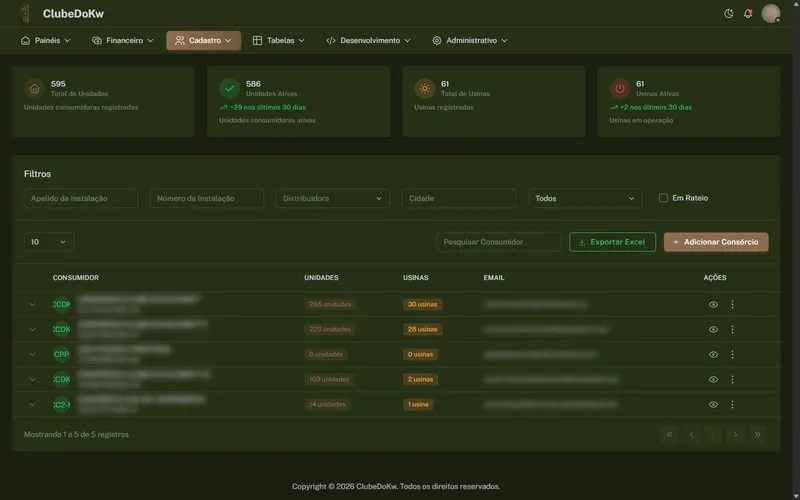Expand the row with 0 unidades
The width and height of the screenshot is (800, 500).
click(32, 355)
